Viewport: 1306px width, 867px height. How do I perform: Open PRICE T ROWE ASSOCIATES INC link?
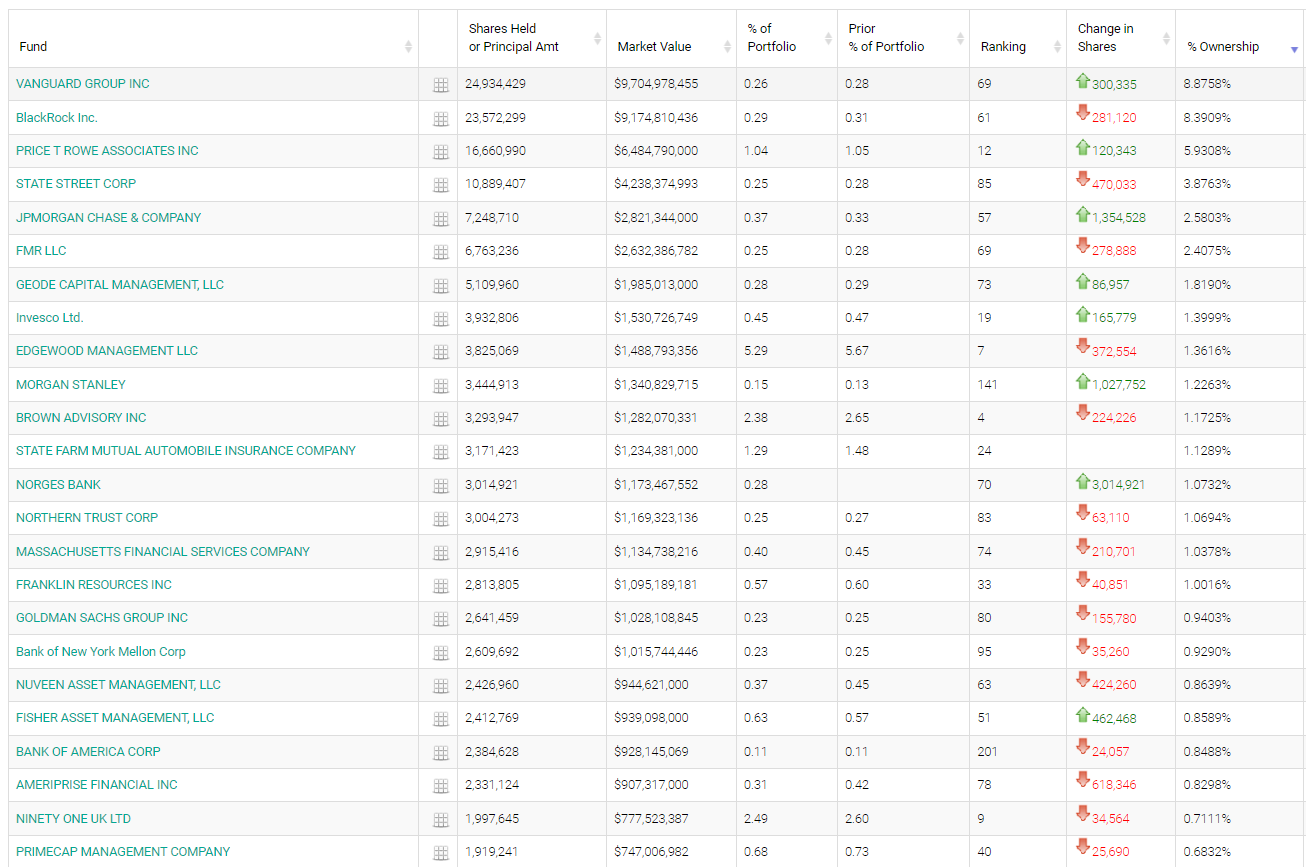[107, 151]
